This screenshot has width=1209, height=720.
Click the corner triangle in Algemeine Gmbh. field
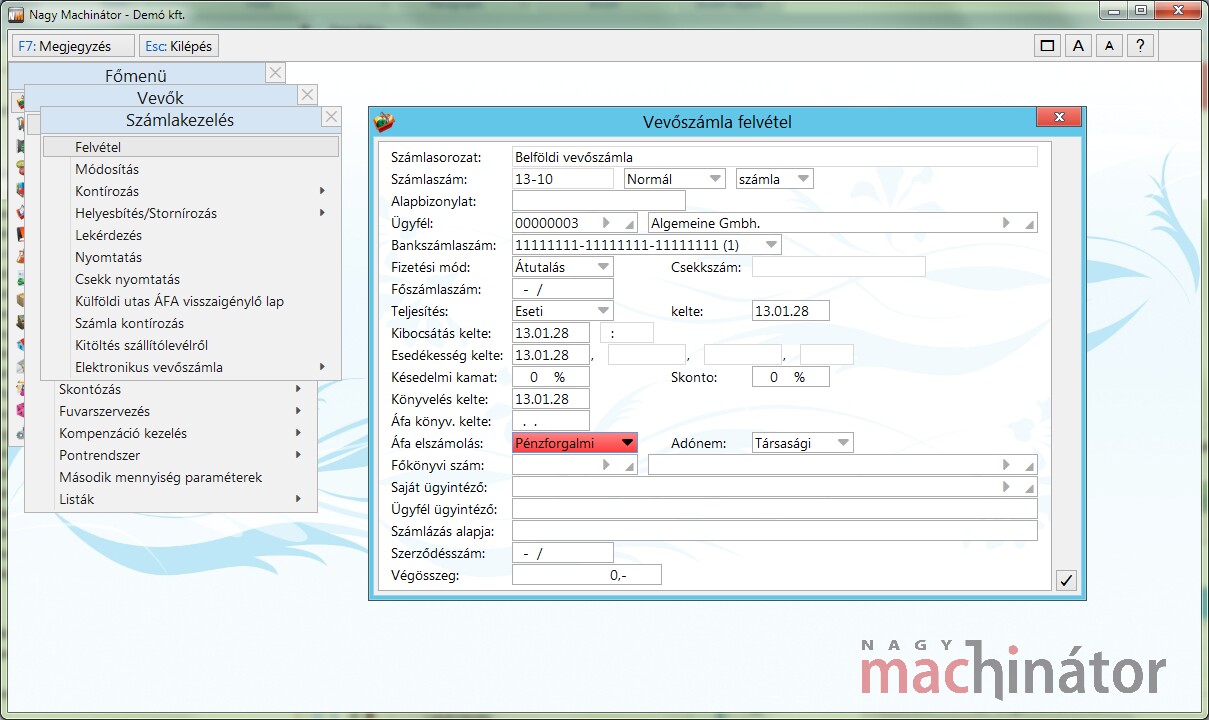click(x=1029, y=225)
